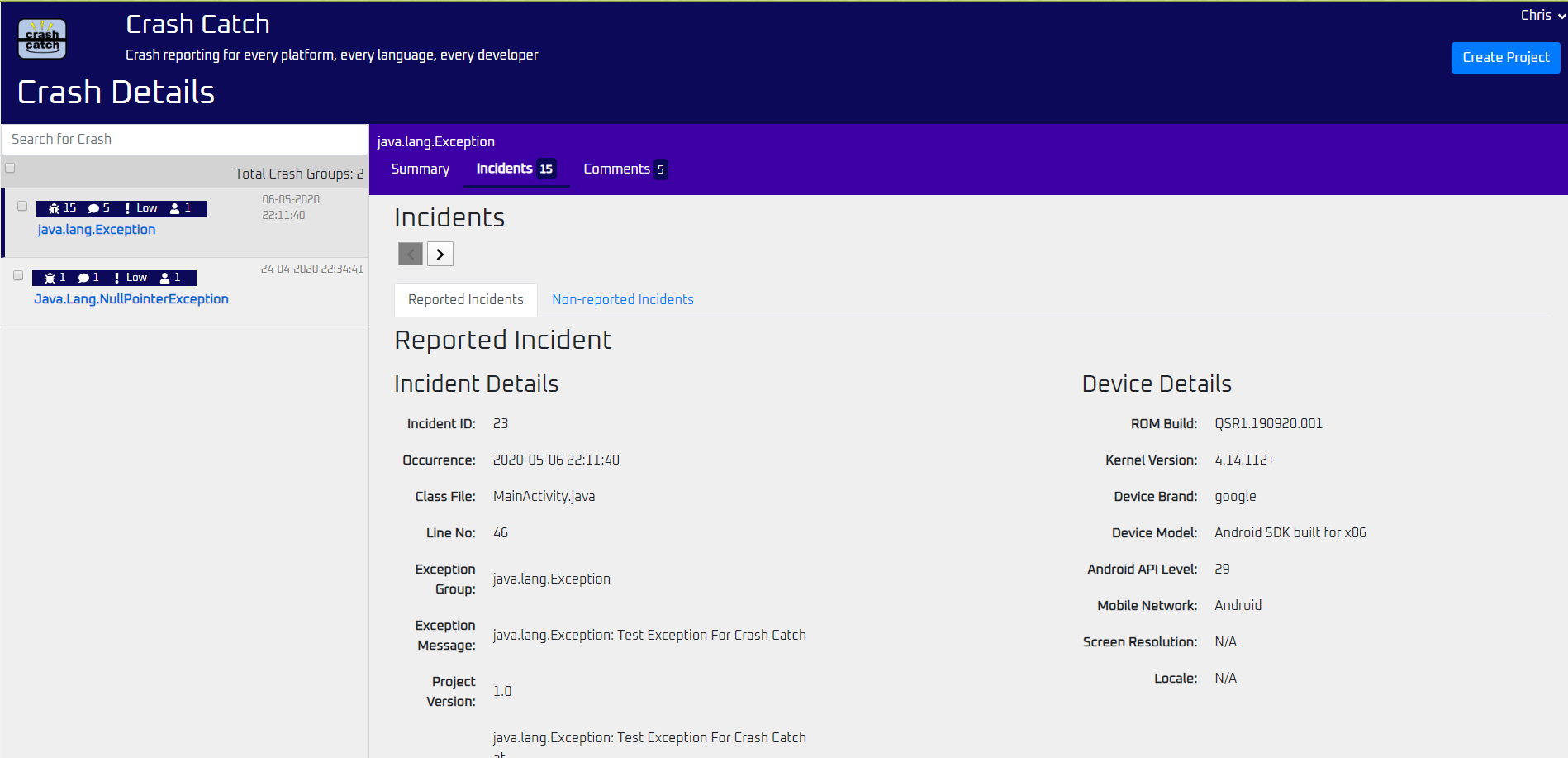The height and width of the screenshot is (758, 1568).
Task: Click the Kernel Version value 4.14.112+
Action: (1244, 460)
